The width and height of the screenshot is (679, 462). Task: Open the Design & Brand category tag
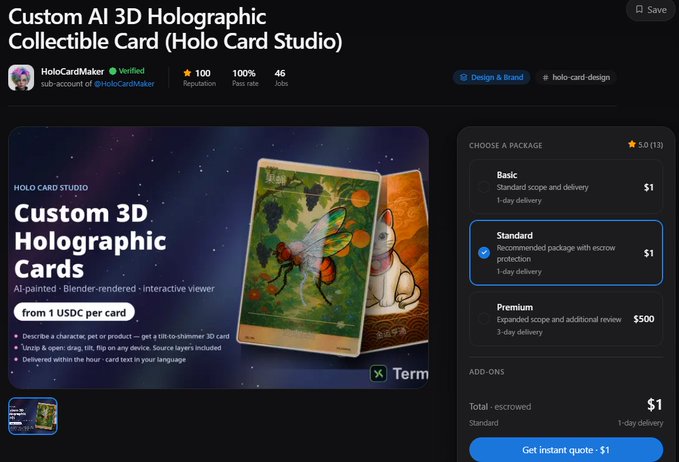pyautogui.click(x=491, y=78)
